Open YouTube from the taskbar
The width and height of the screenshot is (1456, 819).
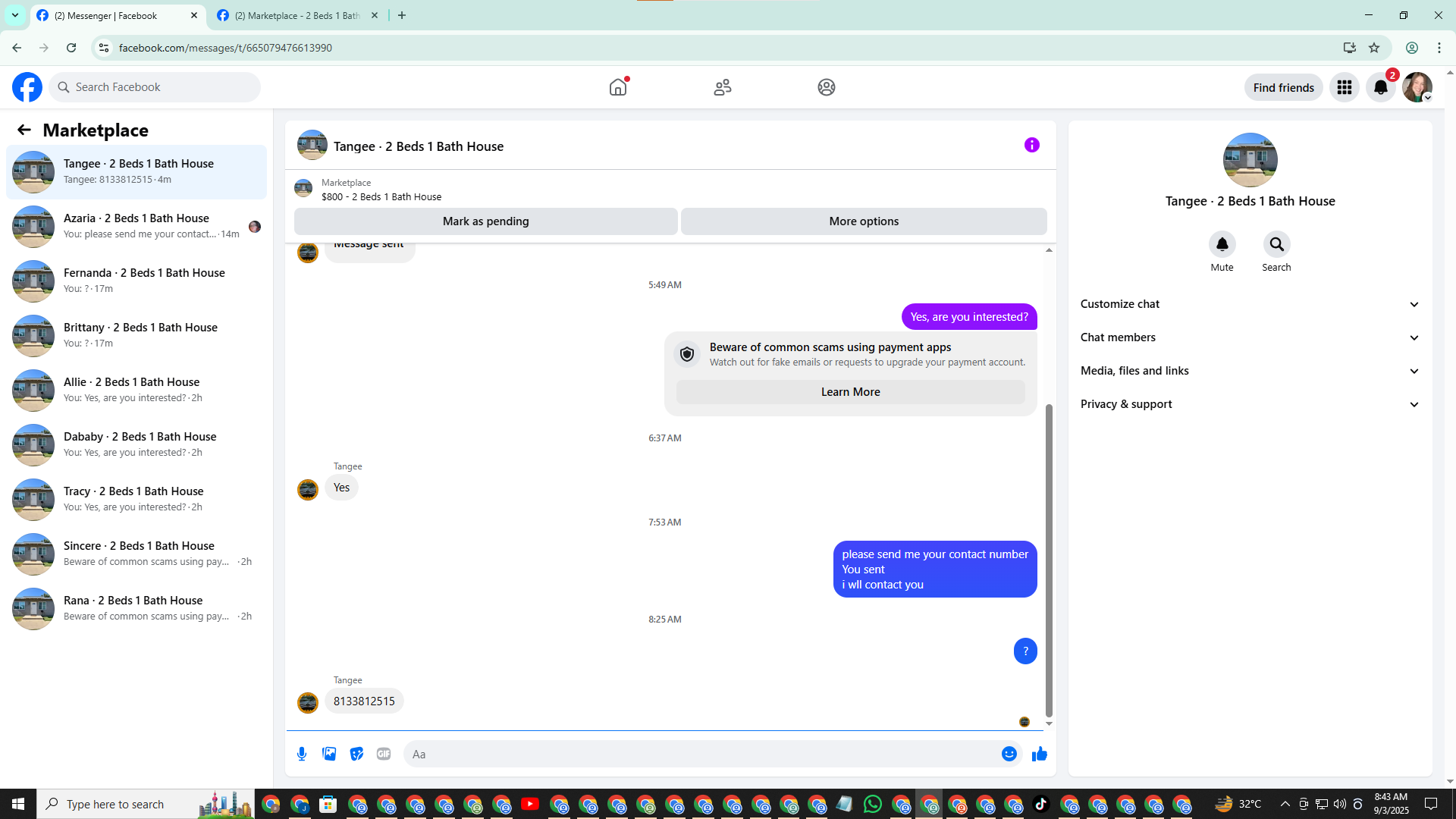pos(530,804)
